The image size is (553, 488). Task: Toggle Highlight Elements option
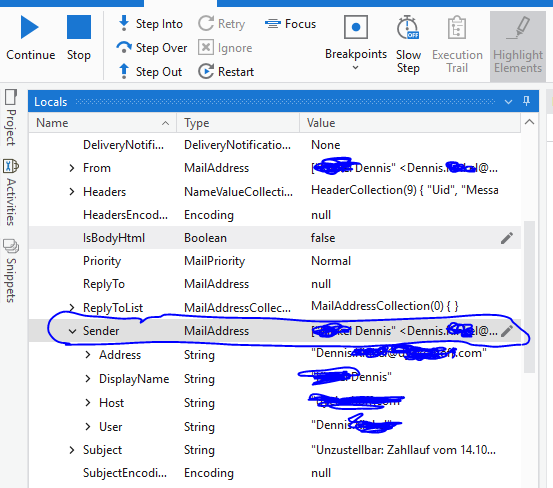pyautogui.click(x=518, y=45)
